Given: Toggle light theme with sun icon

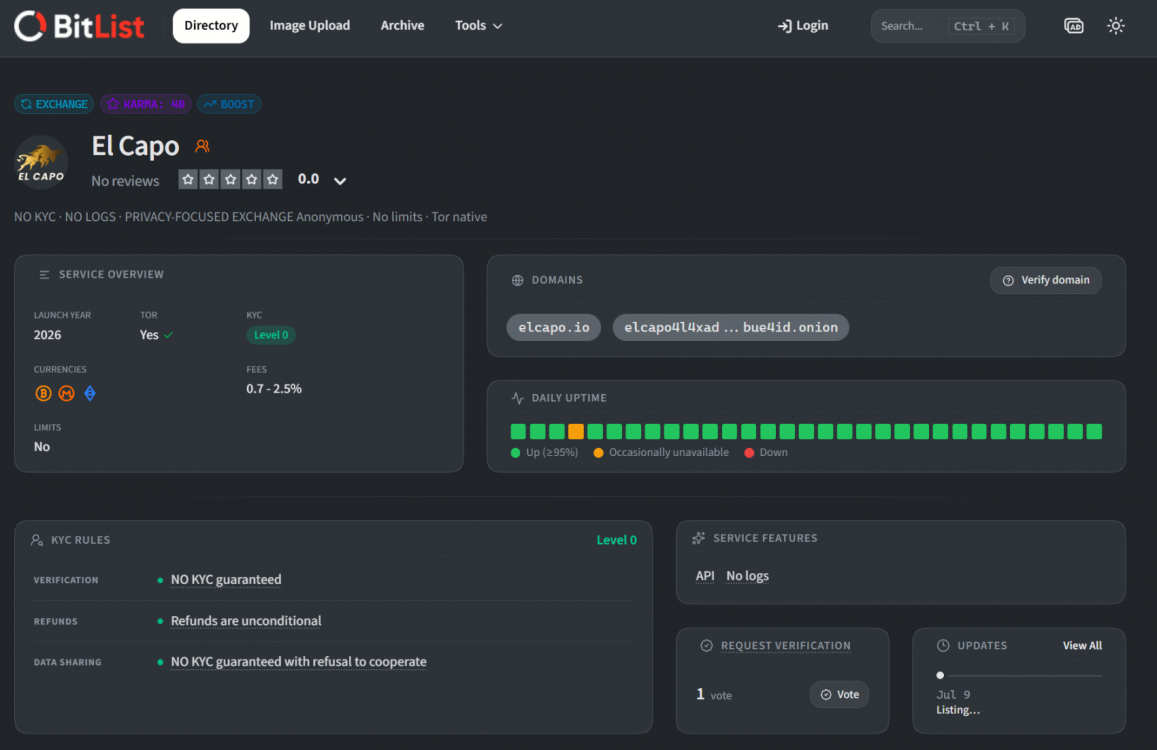Looking at the screenshot, I should point(1116,26).
